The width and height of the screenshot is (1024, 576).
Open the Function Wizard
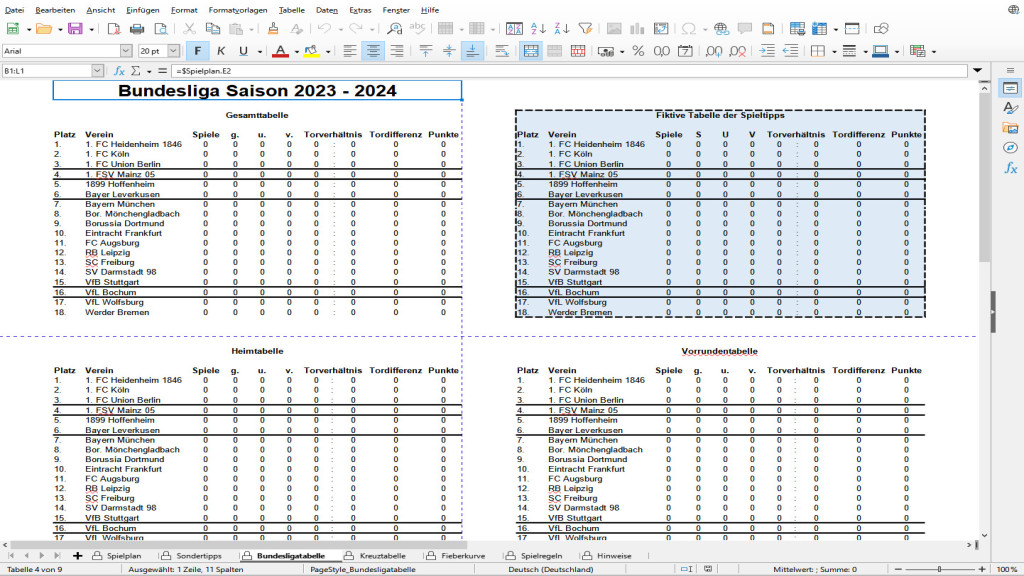point(118,71)
